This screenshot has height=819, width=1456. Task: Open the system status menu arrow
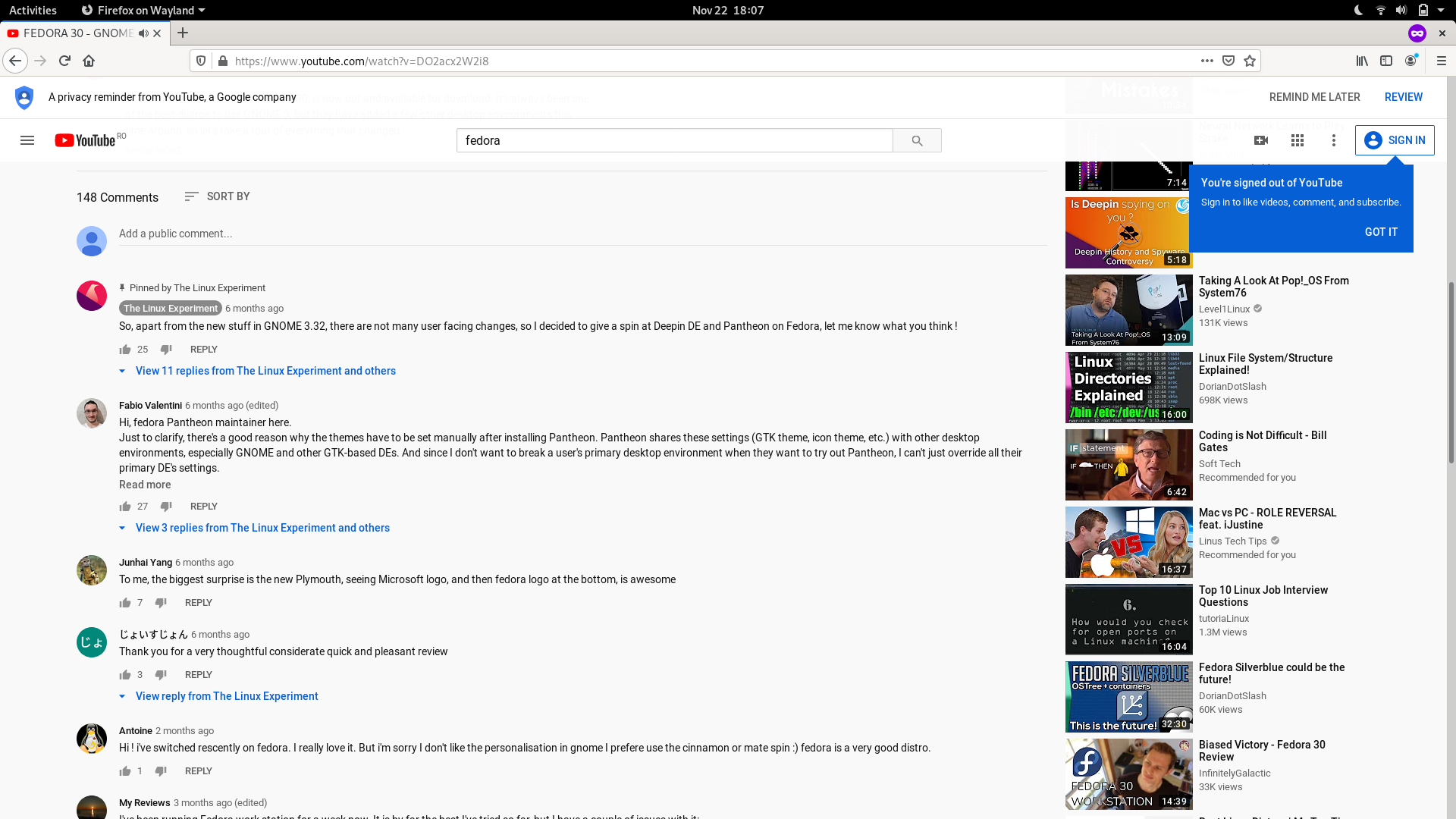tap(1440, 10)
